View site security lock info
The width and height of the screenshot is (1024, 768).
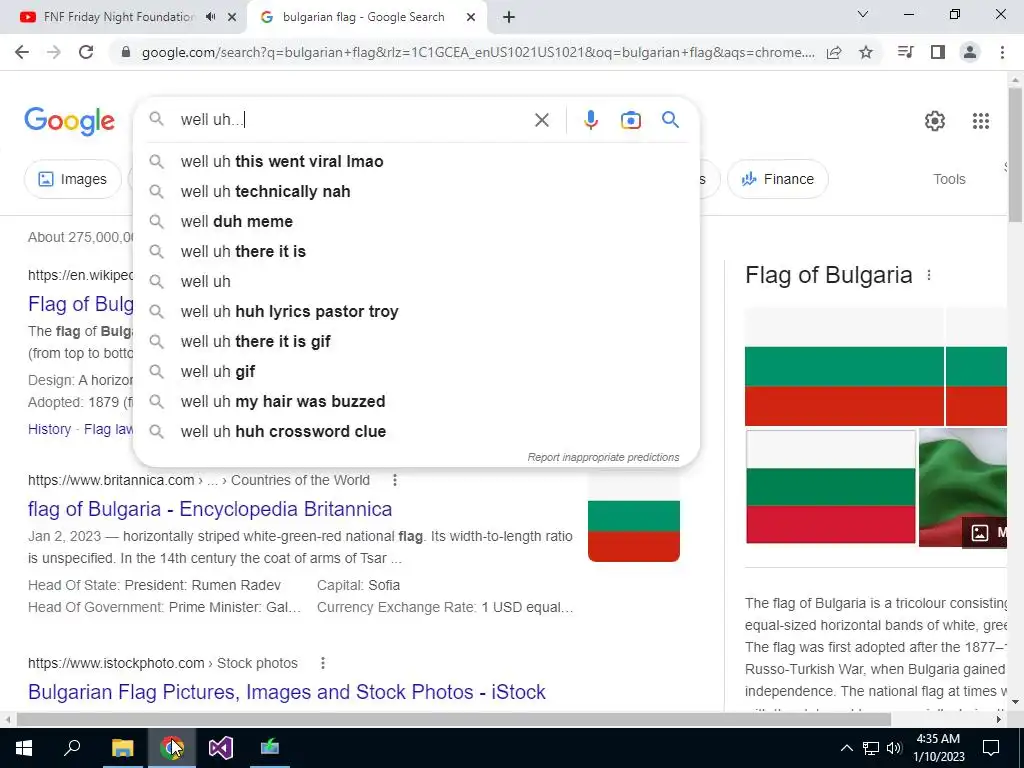[127, 52]
